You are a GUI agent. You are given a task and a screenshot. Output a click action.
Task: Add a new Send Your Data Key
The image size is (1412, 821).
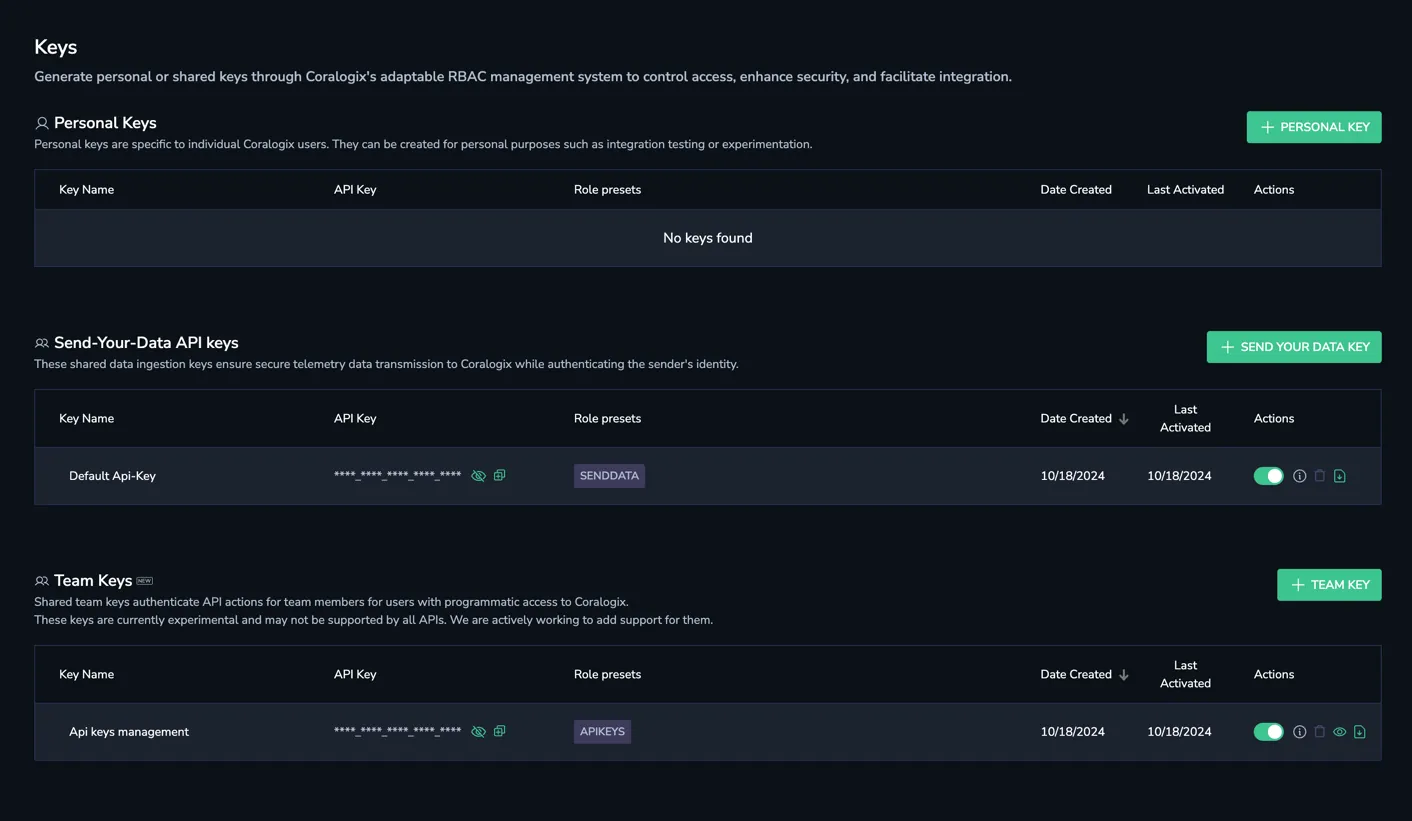coord(1294,347)
